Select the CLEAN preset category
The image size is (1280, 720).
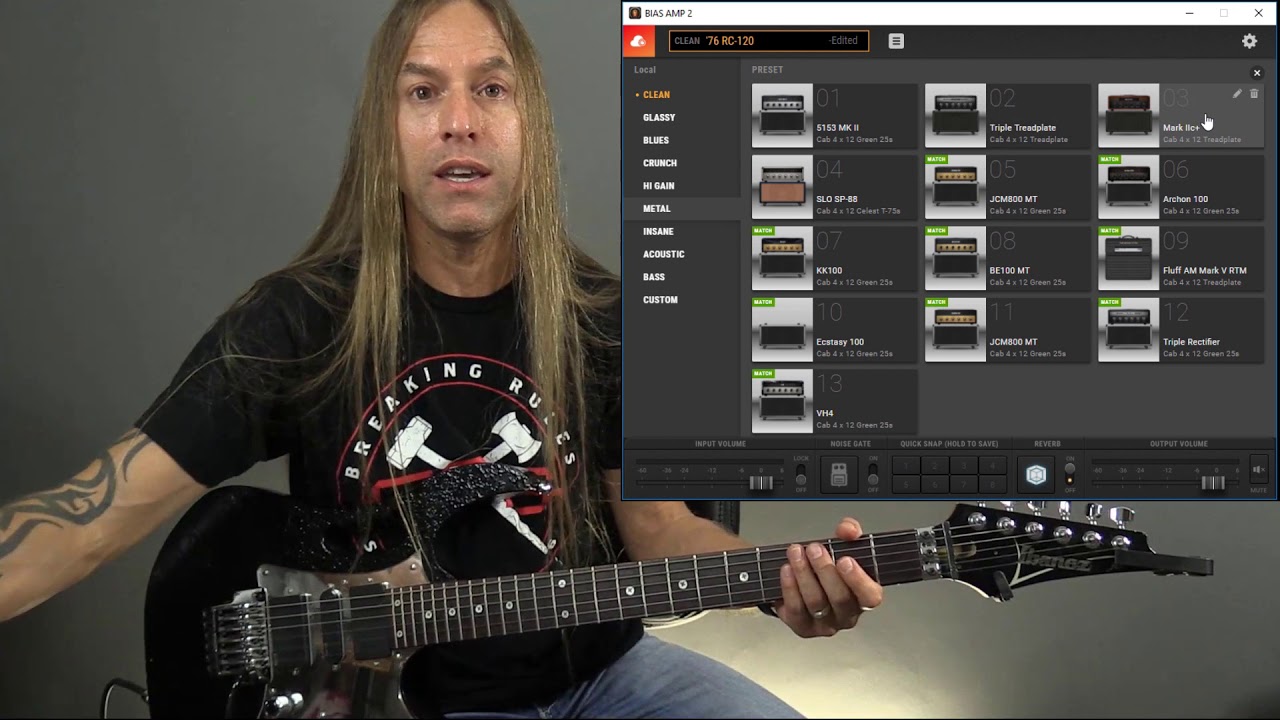656,95
